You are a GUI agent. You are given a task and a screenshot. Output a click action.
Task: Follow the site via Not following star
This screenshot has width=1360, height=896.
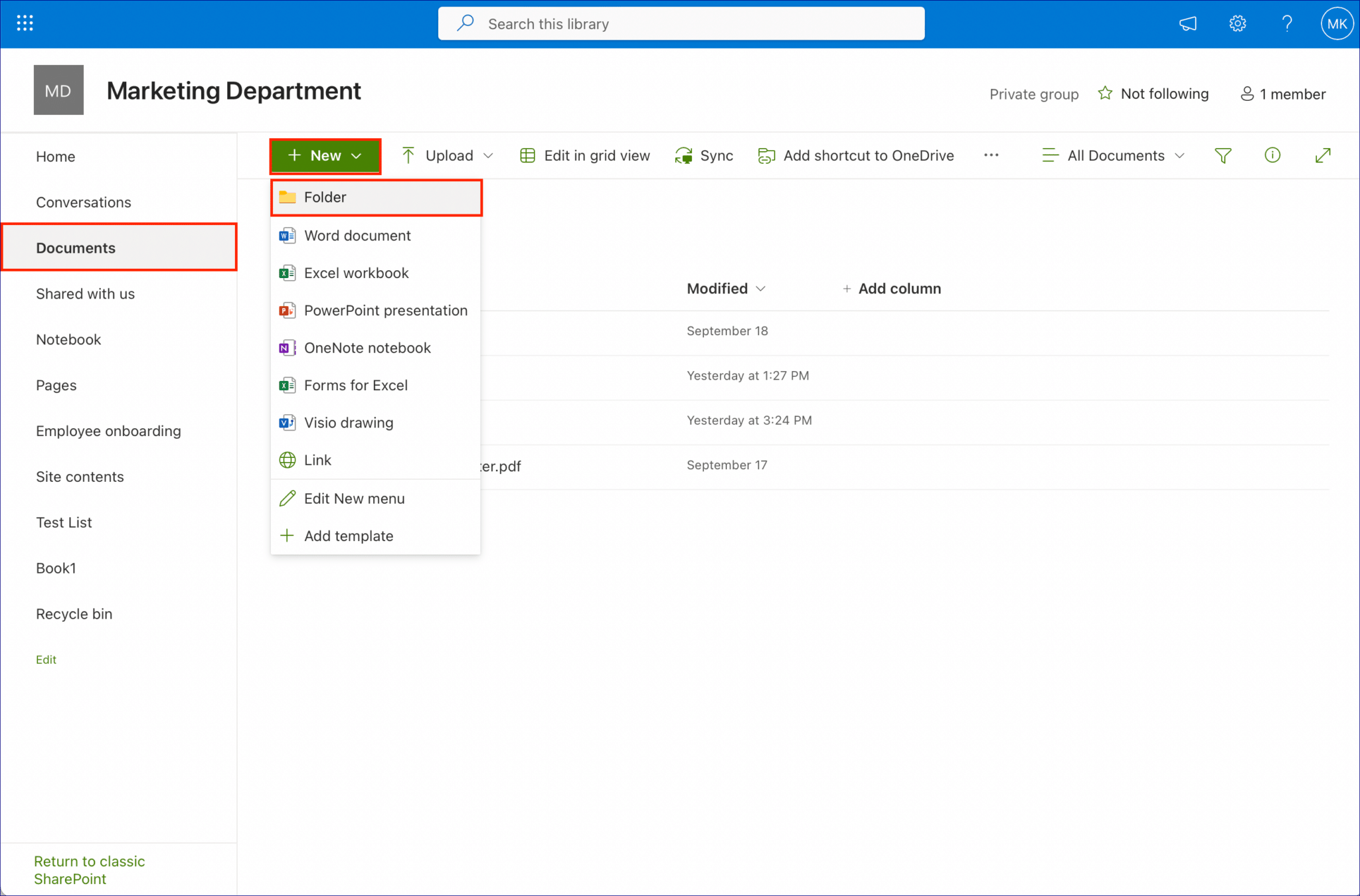1153,94
